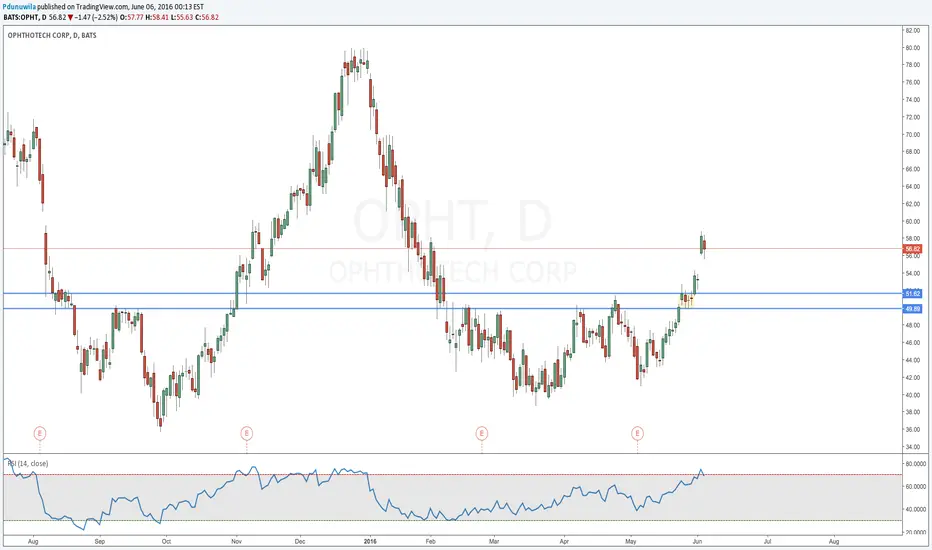Click the C:56.82 close value in header
Image resolution: width=932 pixels, height=550 pixels.
pyautogui.click(x=206, y=17)
